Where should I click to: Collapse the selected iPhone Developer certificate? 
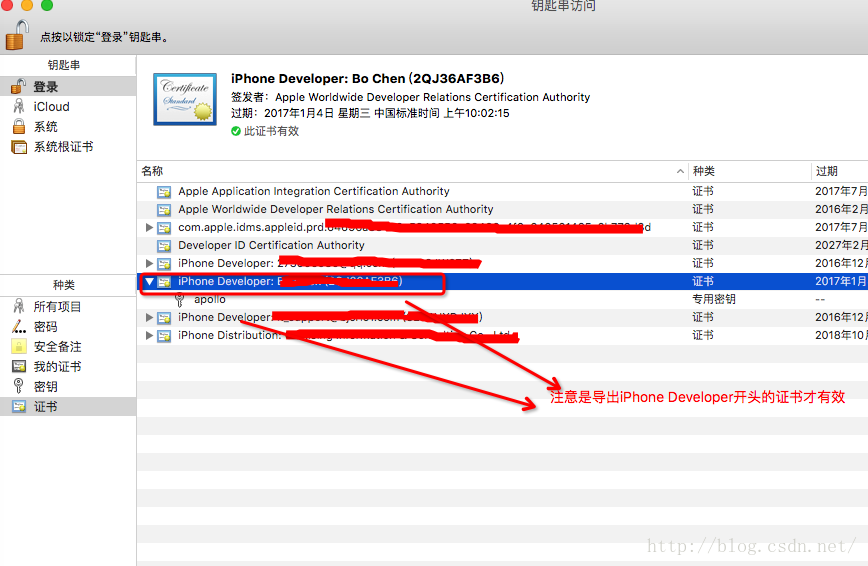click(149, 281)
